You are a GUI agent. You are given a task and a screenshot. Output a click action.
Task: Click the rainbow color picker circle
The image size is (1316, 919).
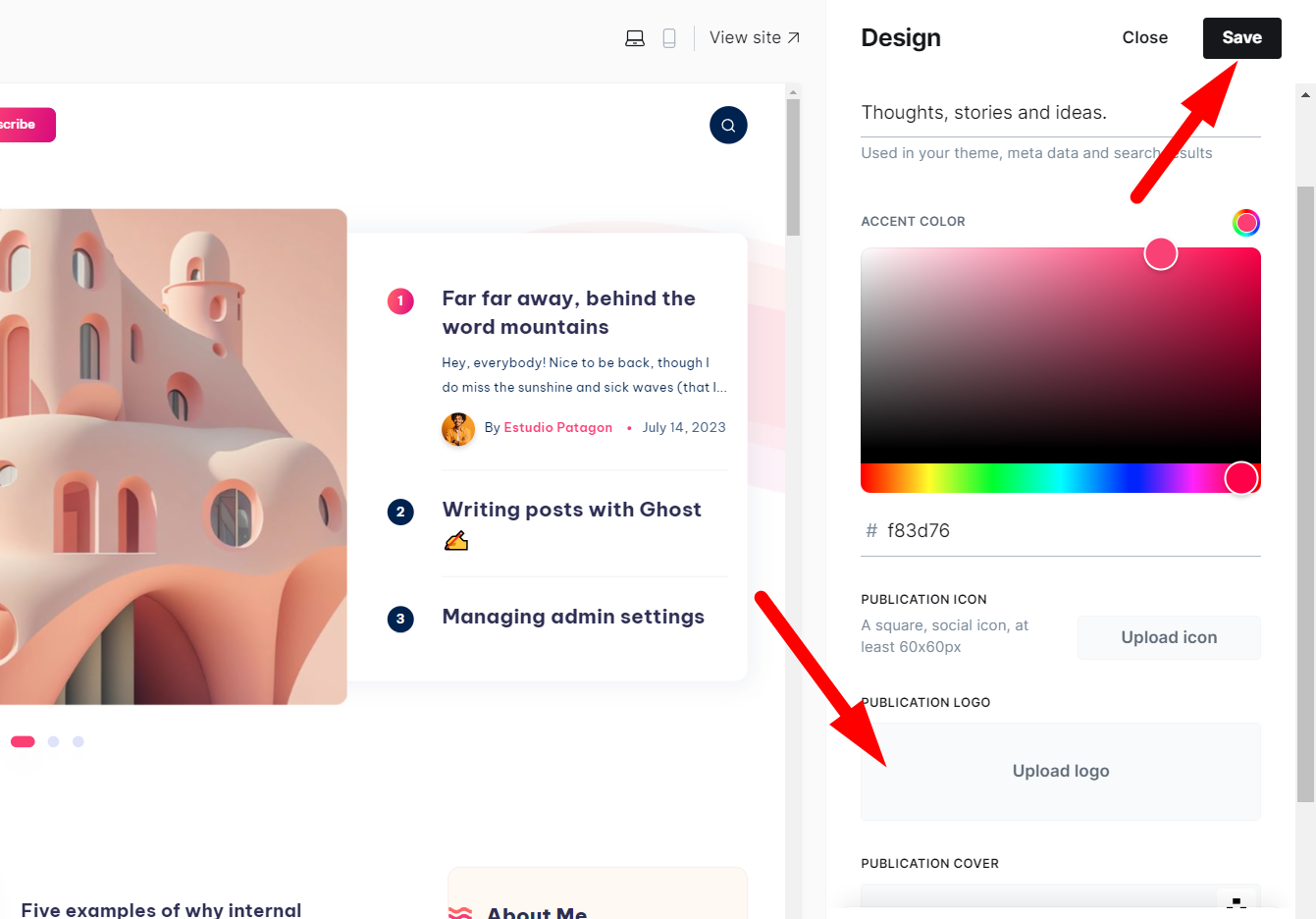point(1245,223)
